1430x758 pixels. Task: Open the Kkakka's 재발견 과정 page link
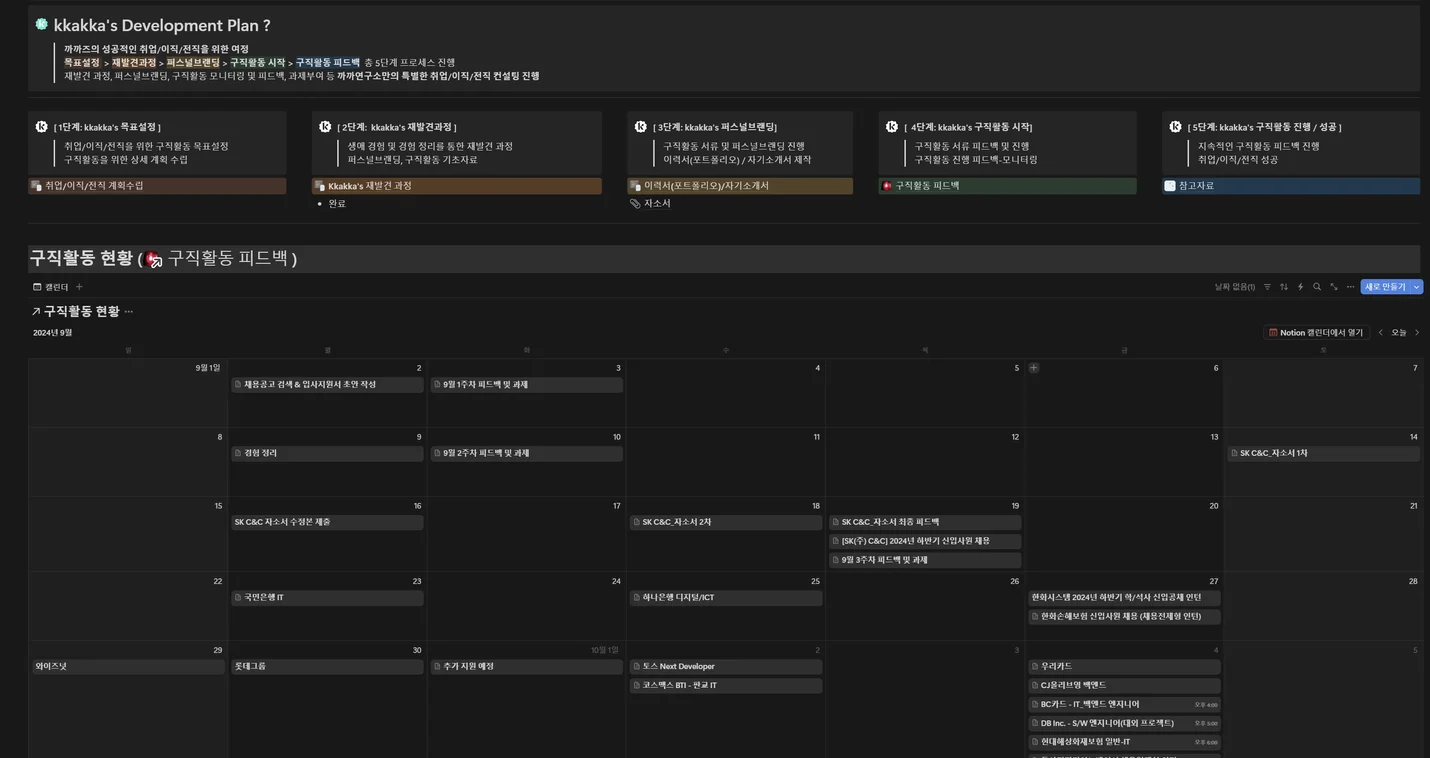[457, 186]
